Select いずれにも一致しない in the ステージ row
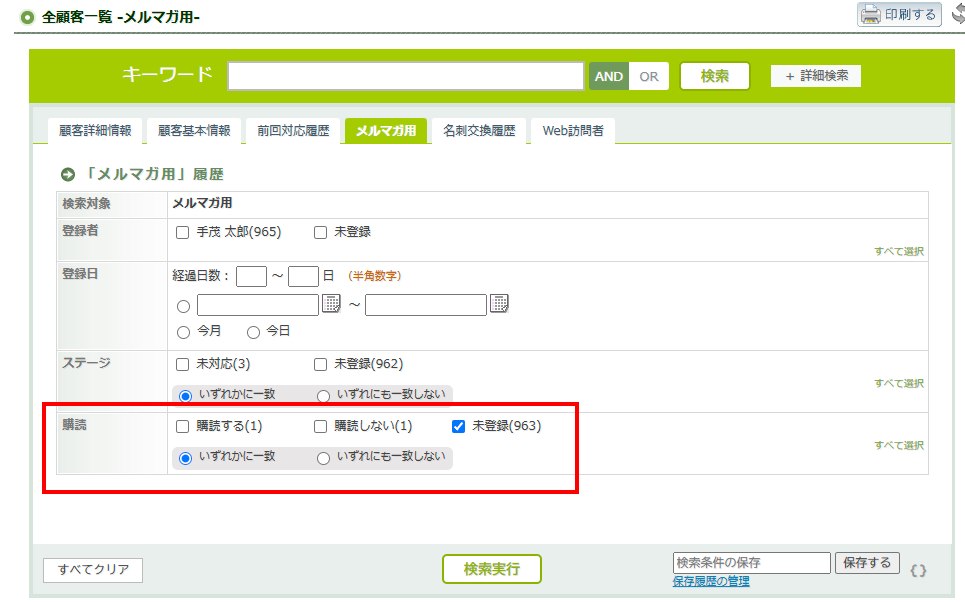Screen dimensions: 965x602 tap(323, 396)
